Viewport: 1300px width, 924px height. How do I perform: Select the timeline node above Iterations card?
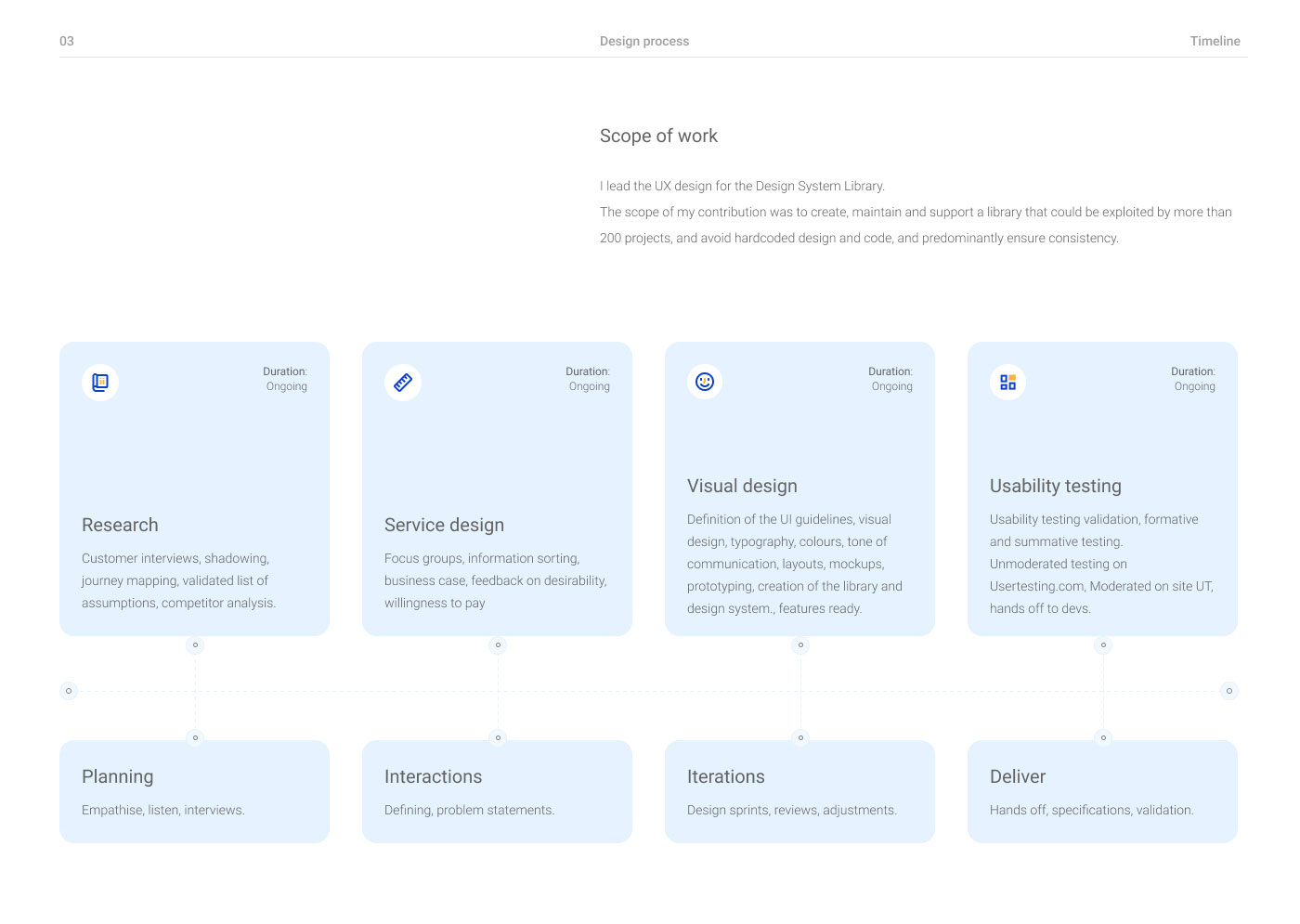click(x=800, y=737)
